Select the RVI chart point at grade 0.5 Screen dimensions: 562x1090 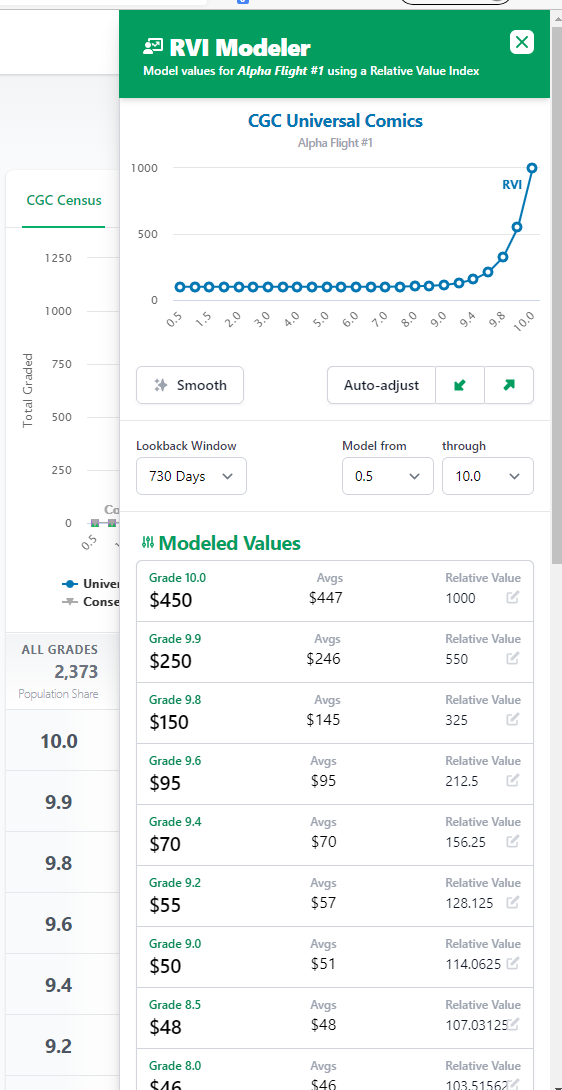[x=180, y=286]
